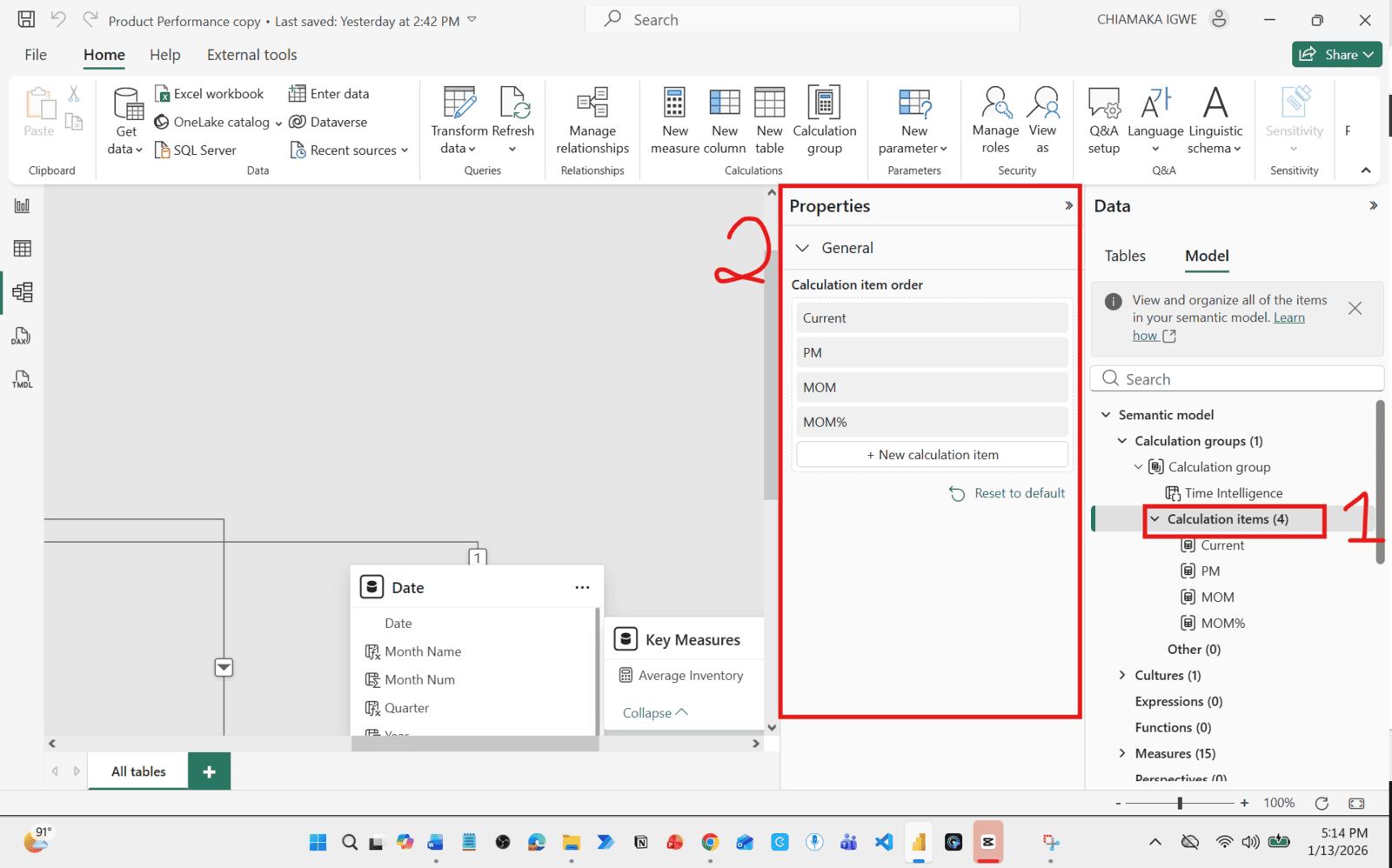Open the Manage roles security icon

(x=995, y=104)
